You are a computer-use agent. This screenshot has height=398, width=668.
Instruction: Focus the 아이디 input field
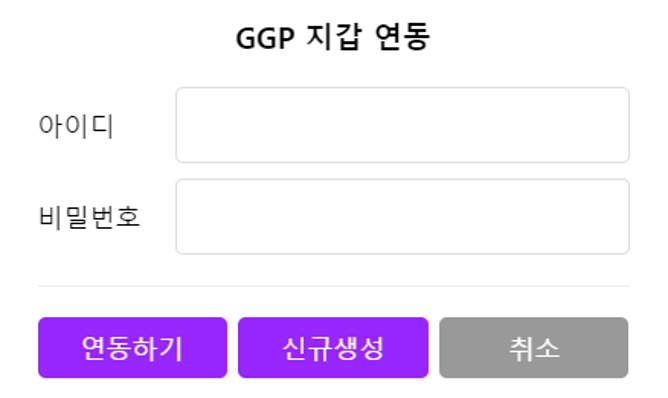403,125
